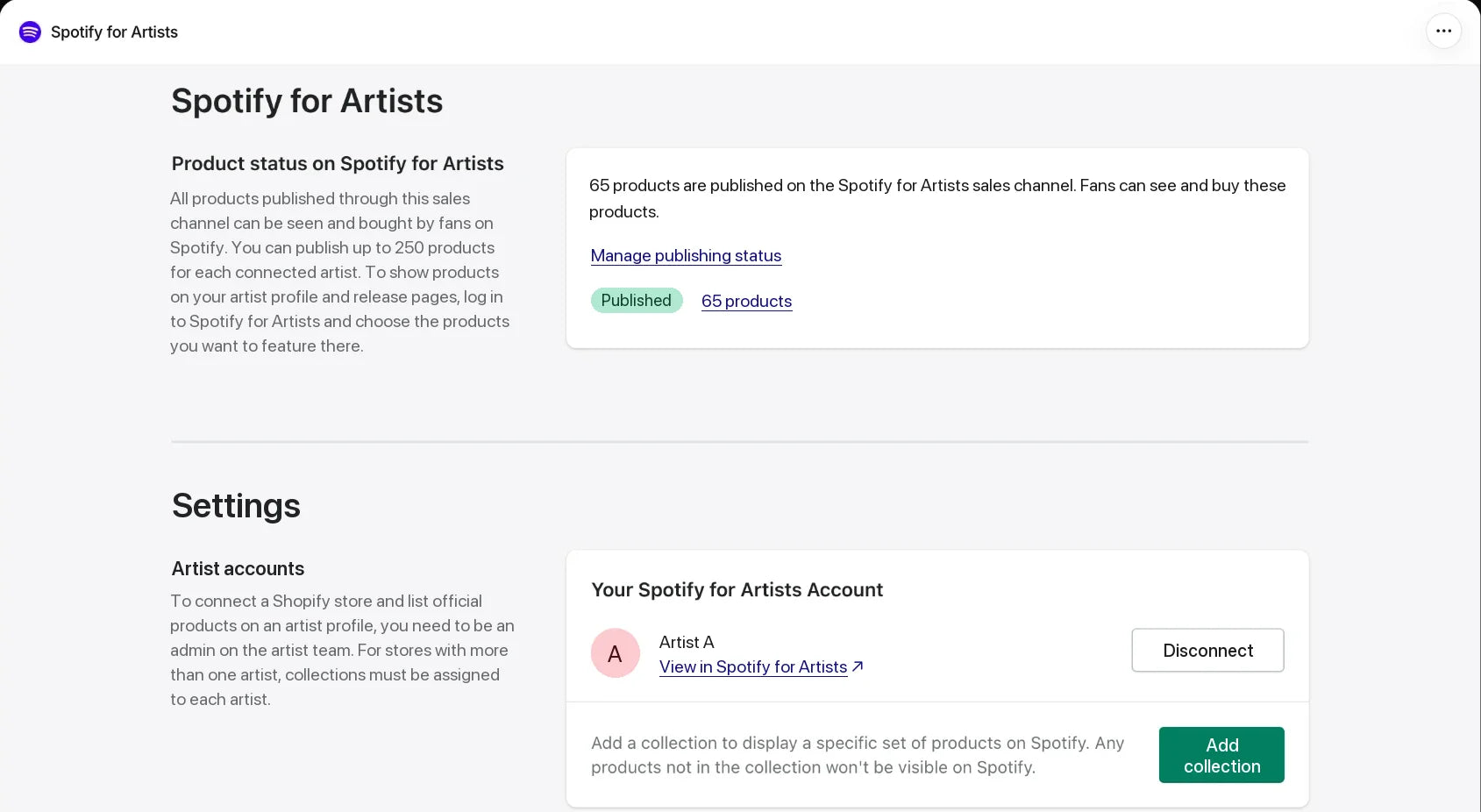Click the '65 products are published' message text
This screenshot has height=812, width=1481.
click(937, 198)
